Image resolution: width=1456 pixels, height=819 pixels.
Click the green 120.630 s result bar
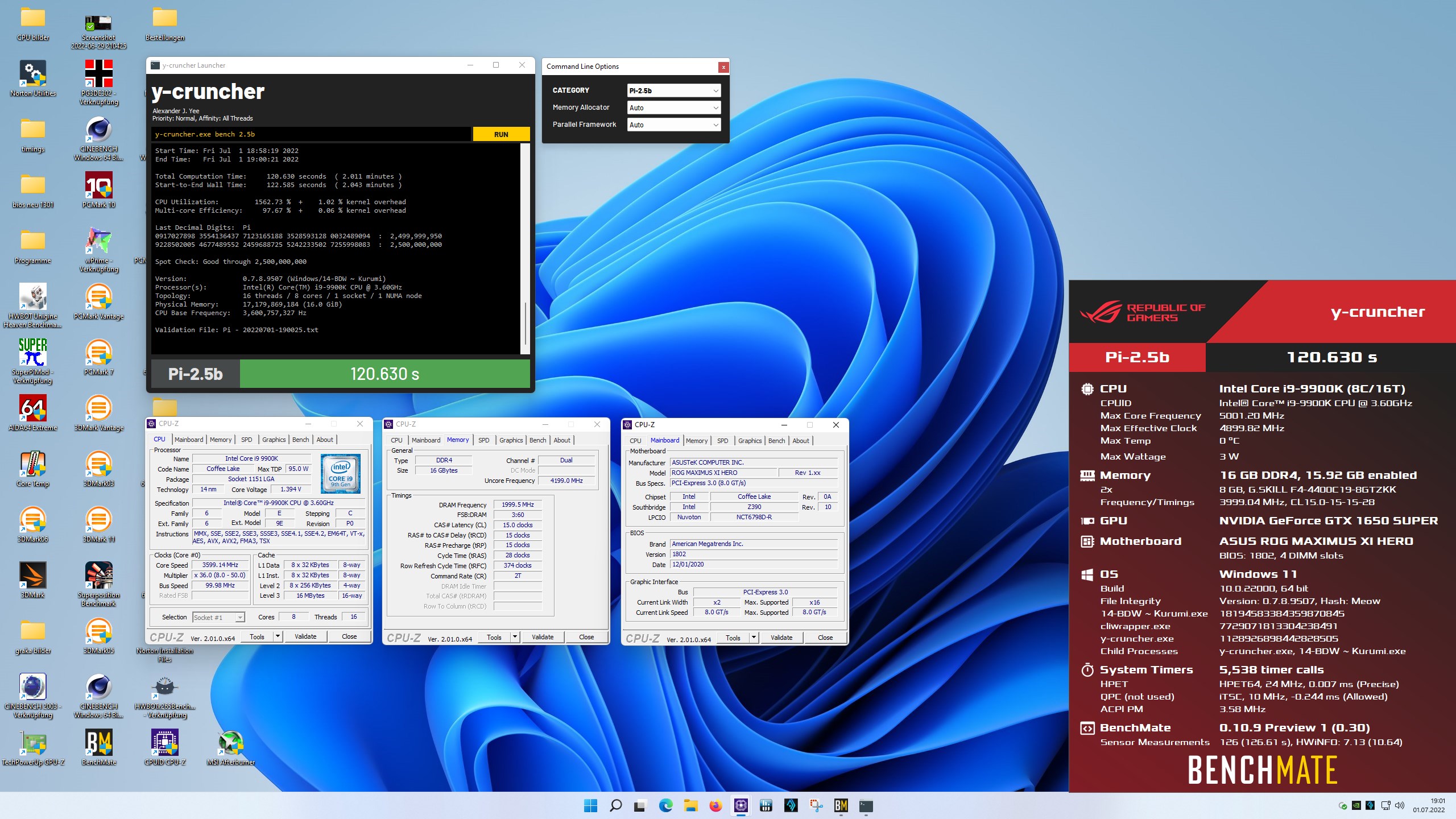[384, 374]
